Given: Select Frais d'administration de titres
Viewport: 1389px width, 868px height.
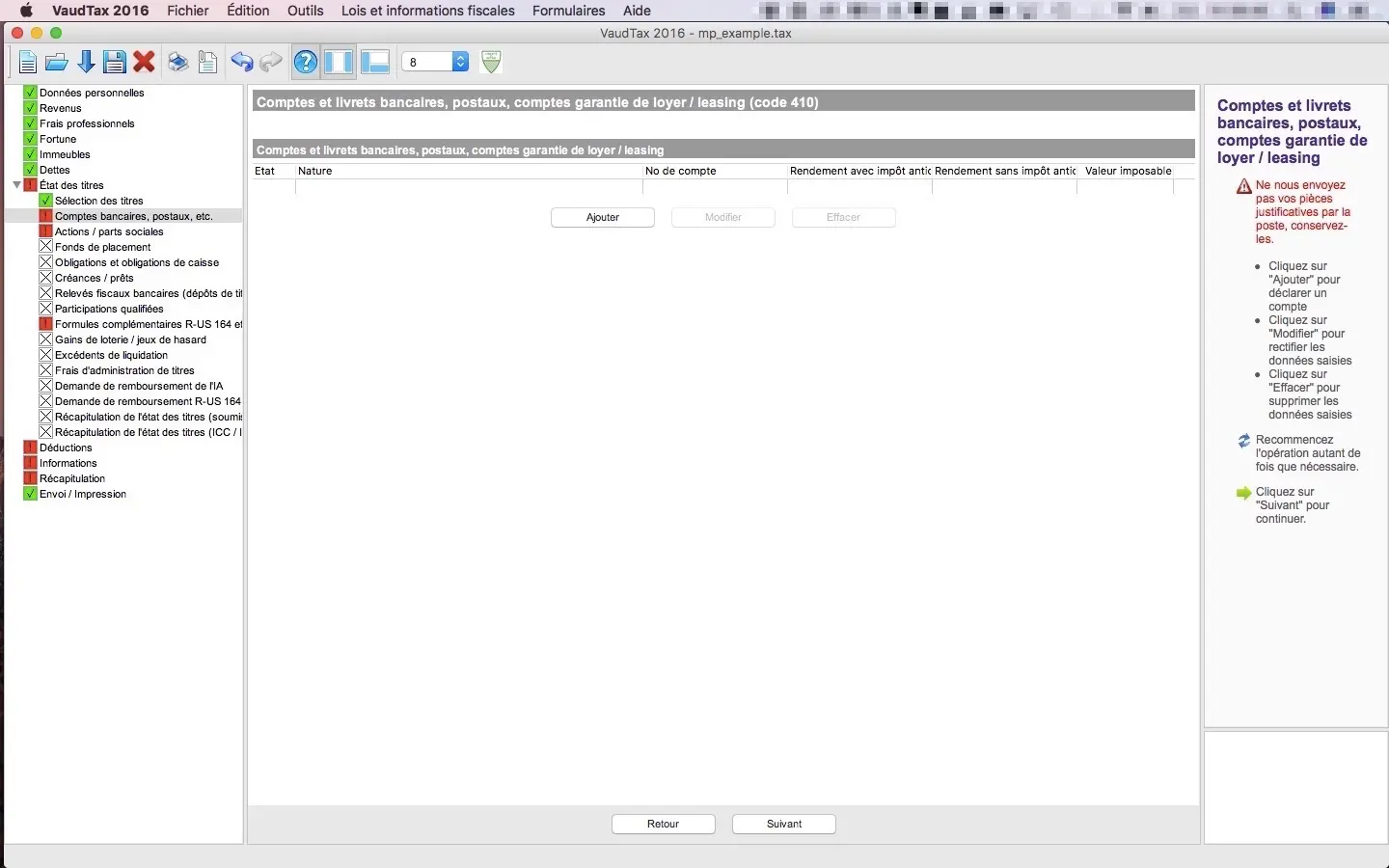Looking at the screenshot, I should click(124, 370).
